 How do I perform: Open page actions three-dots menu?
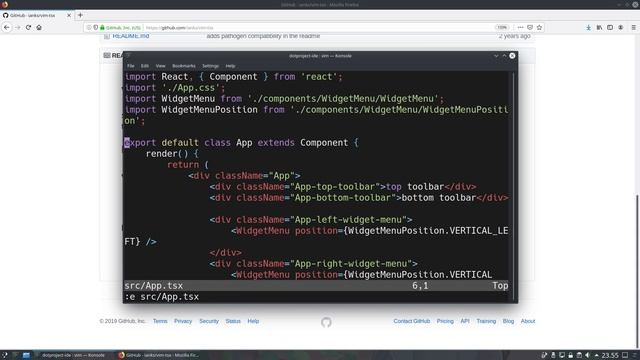pos(520,27)
